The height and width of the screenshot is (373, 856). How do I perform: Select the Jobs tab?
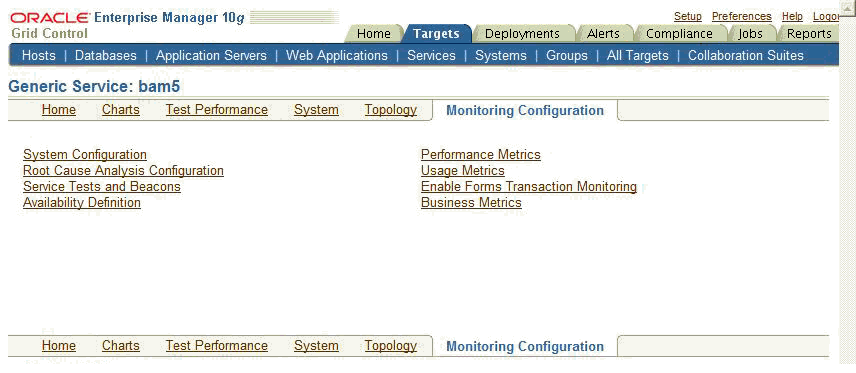click(750, 34)
